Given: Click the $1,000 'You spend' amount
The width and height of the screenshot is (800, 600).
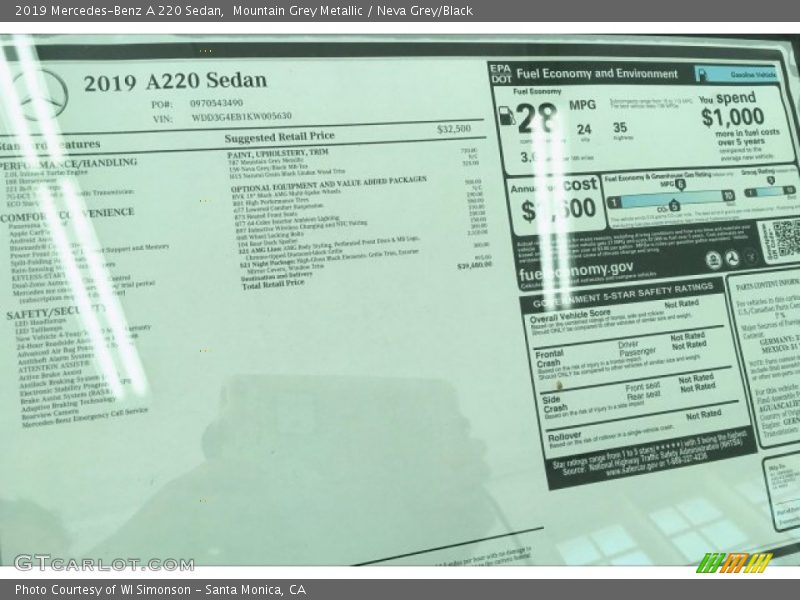Looking at the screenshot, I should pyautogui.click(x=733, y=117).
